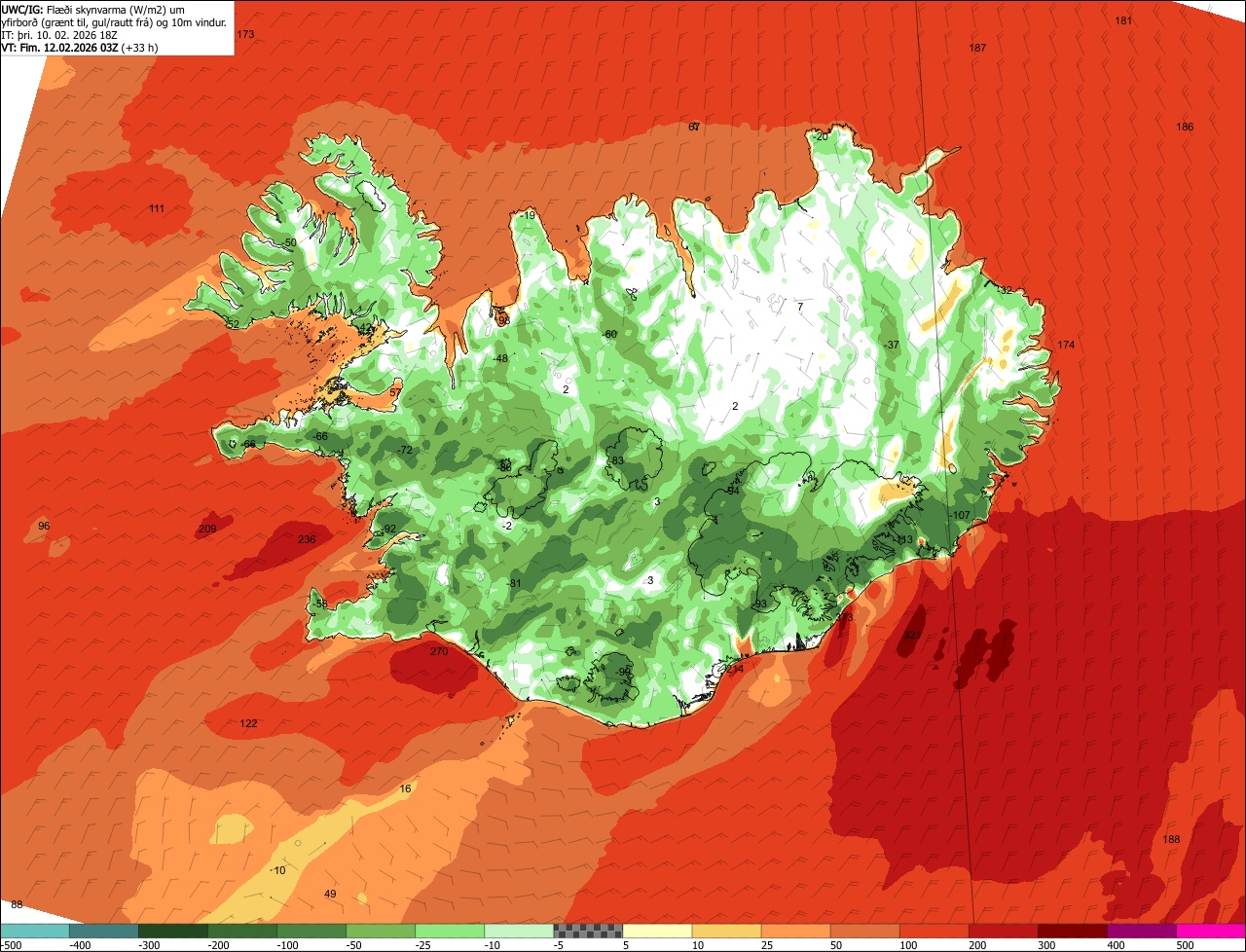Click the value -37 in east Iceland

click(892, 345)
